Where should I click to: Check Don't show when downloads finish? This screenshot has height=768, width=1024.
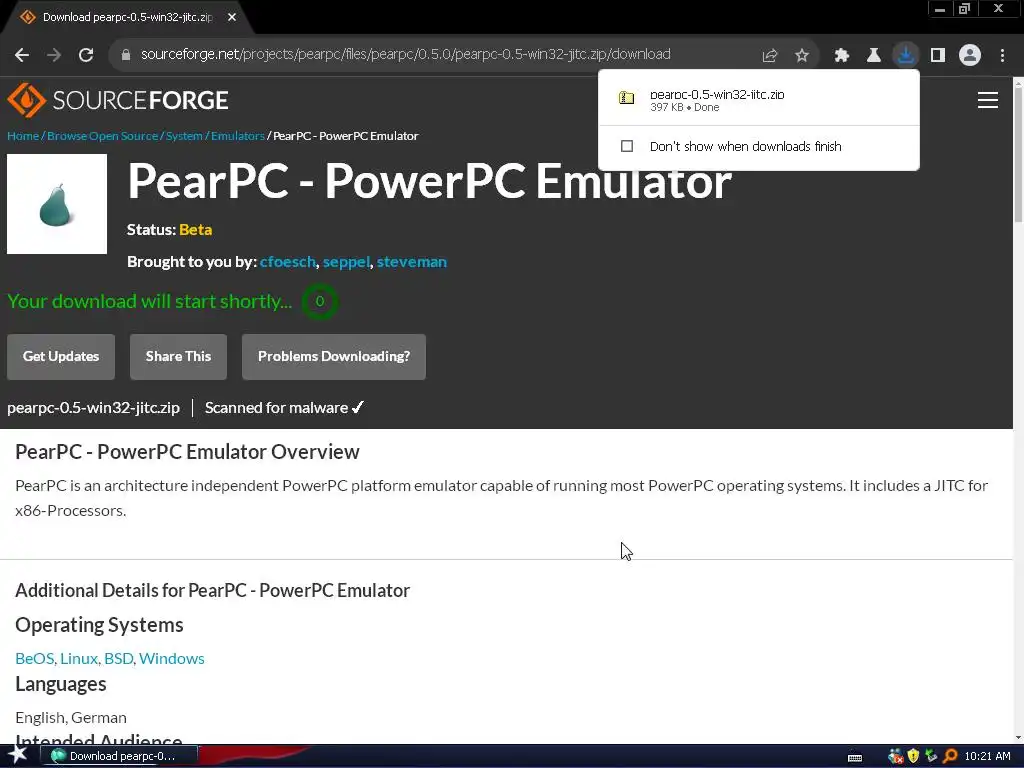(626, 146)
